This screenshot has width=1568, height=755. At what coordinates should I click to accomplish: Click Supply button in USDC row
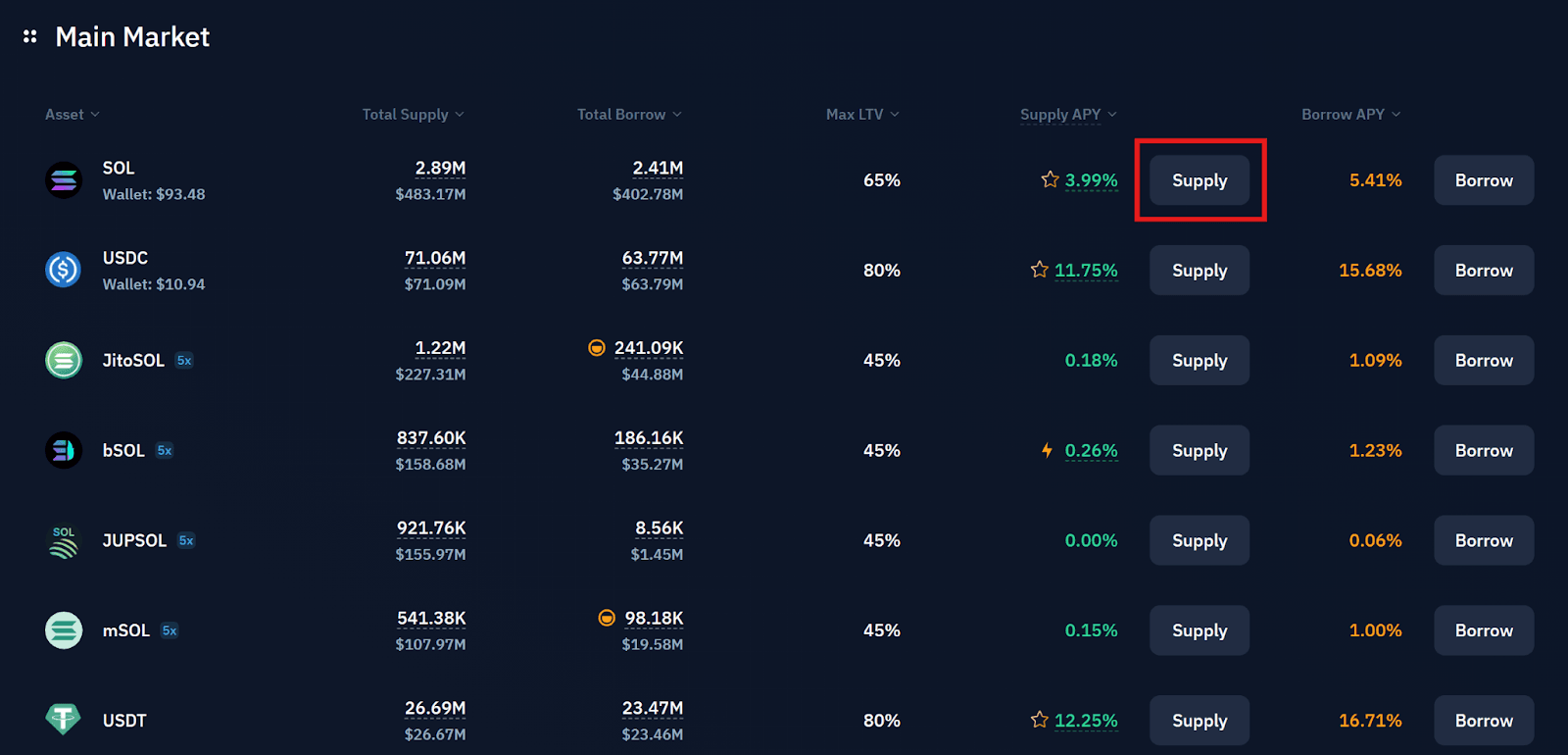point(1200,270)
